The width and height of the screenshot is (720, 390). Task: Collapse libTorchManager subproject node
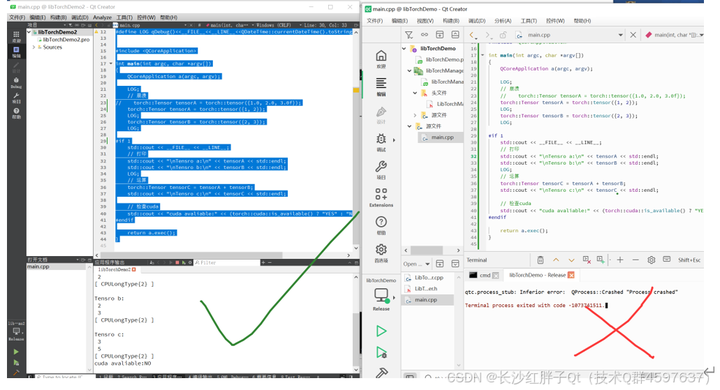tap(410, 71)
